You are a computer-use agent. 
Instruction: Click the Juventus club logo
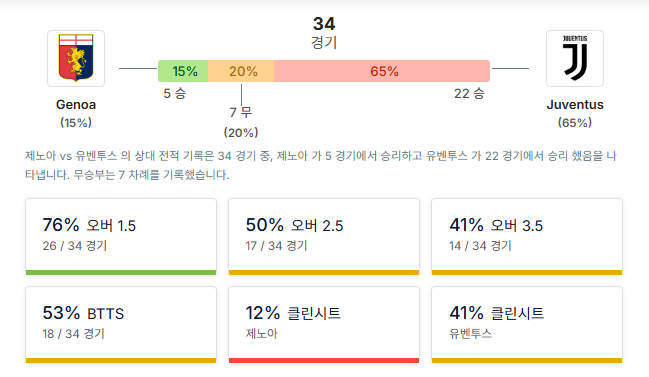tap(574, 58)
